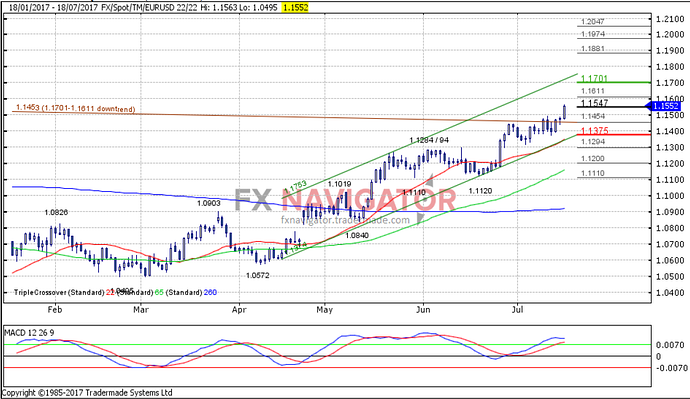690x399 pixels.
Task: Click the latest candlestick near 1.1552
Action: pos(565,112)
